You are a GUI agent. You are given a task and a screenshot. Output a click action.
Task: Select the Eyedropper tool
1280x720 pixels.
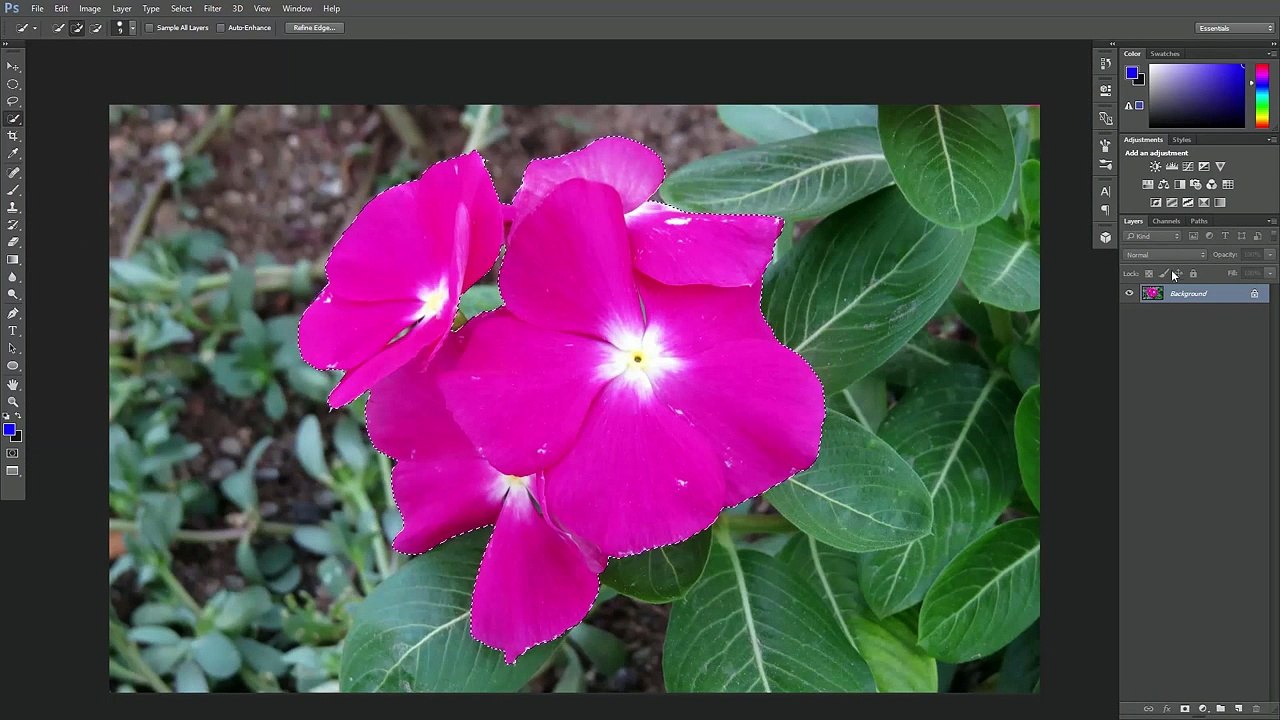coord(13,153)
